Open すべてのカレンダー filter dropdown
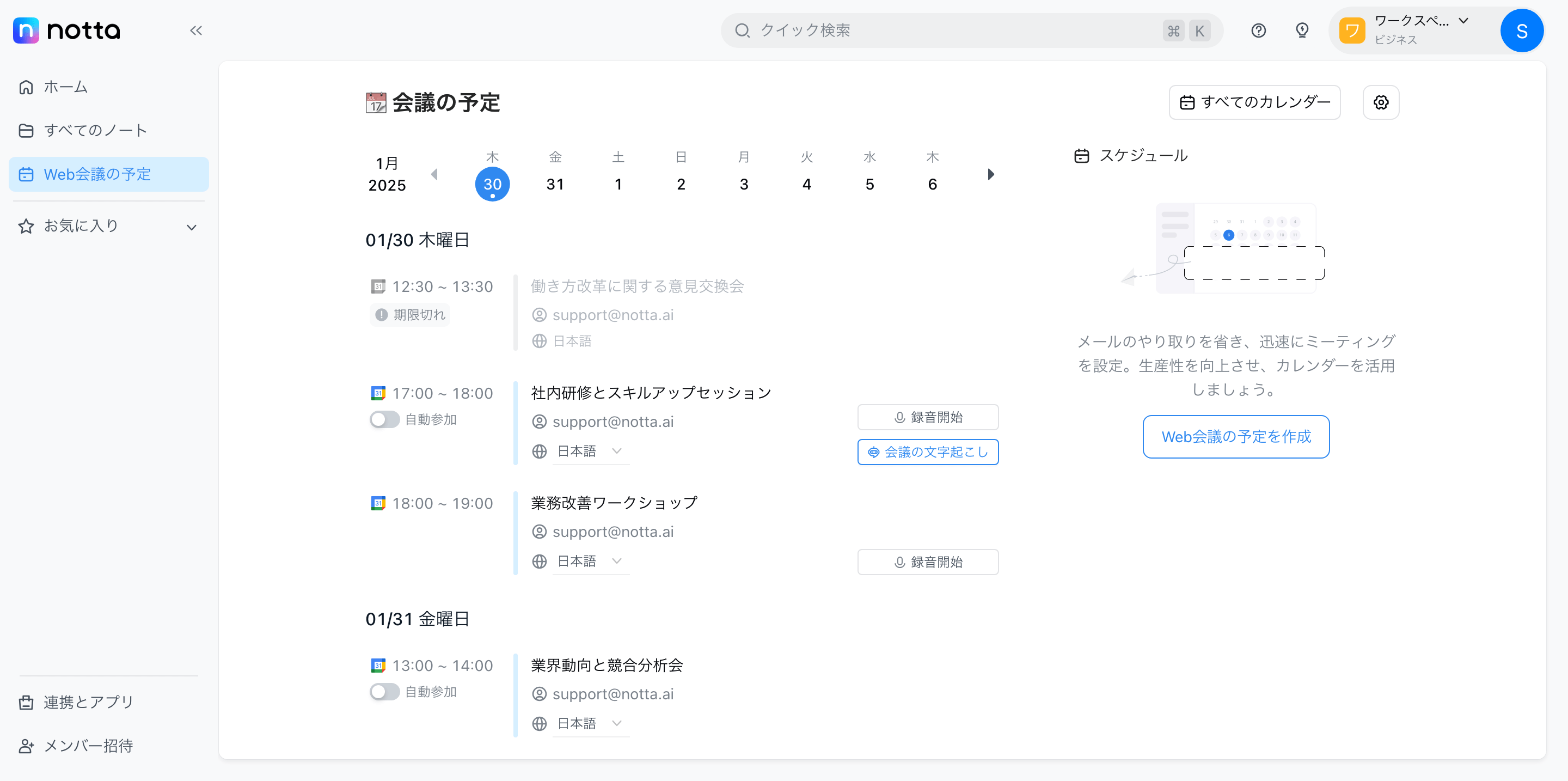 (1254, 102)
